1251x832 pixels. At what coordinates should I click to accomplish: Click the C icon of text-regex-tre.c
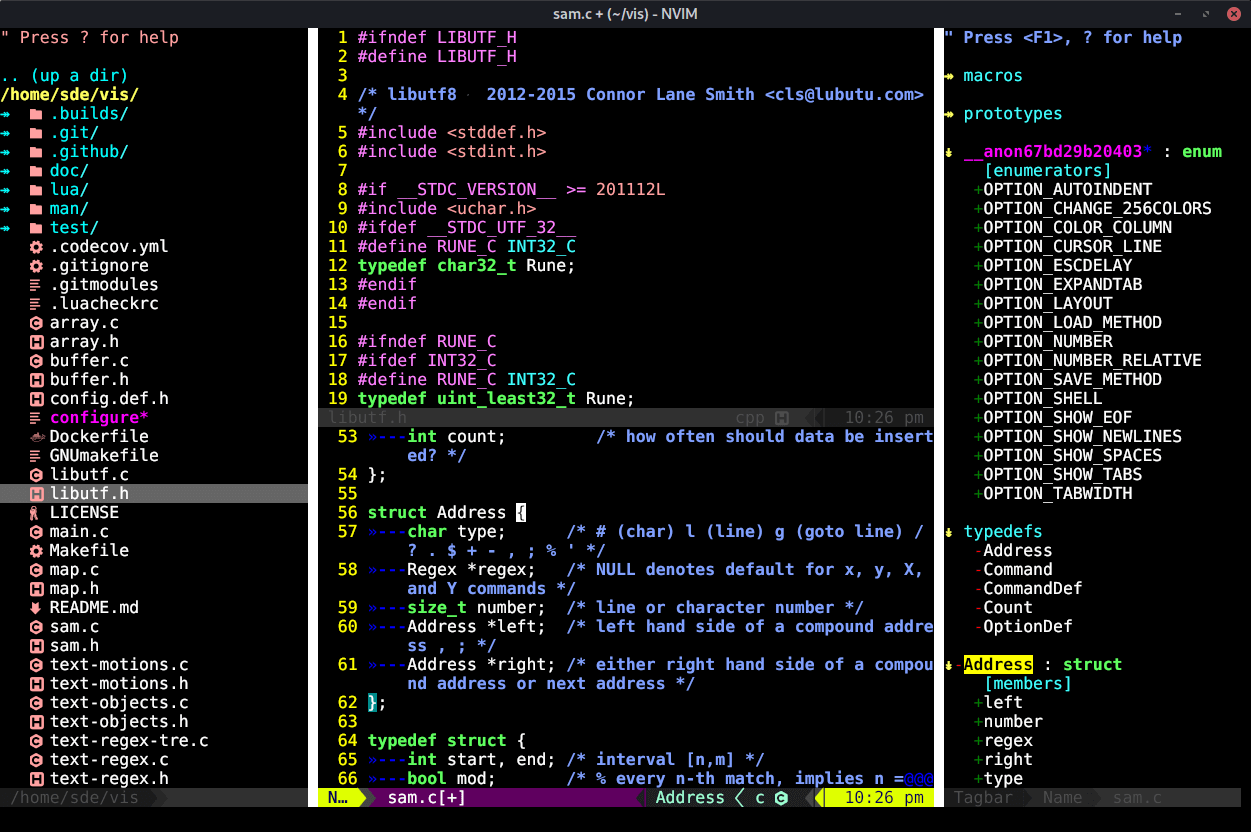click(x=36, y=741)
